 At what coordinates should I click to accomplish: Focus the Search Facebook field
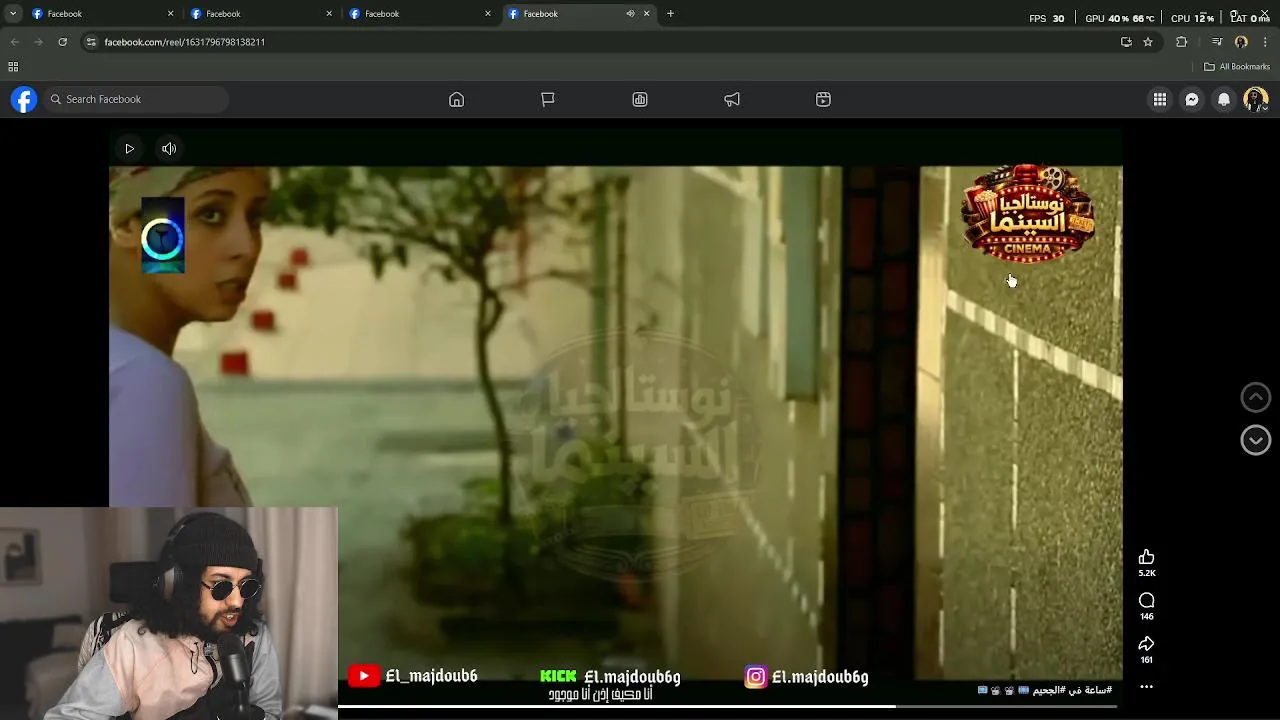[135, 99]
